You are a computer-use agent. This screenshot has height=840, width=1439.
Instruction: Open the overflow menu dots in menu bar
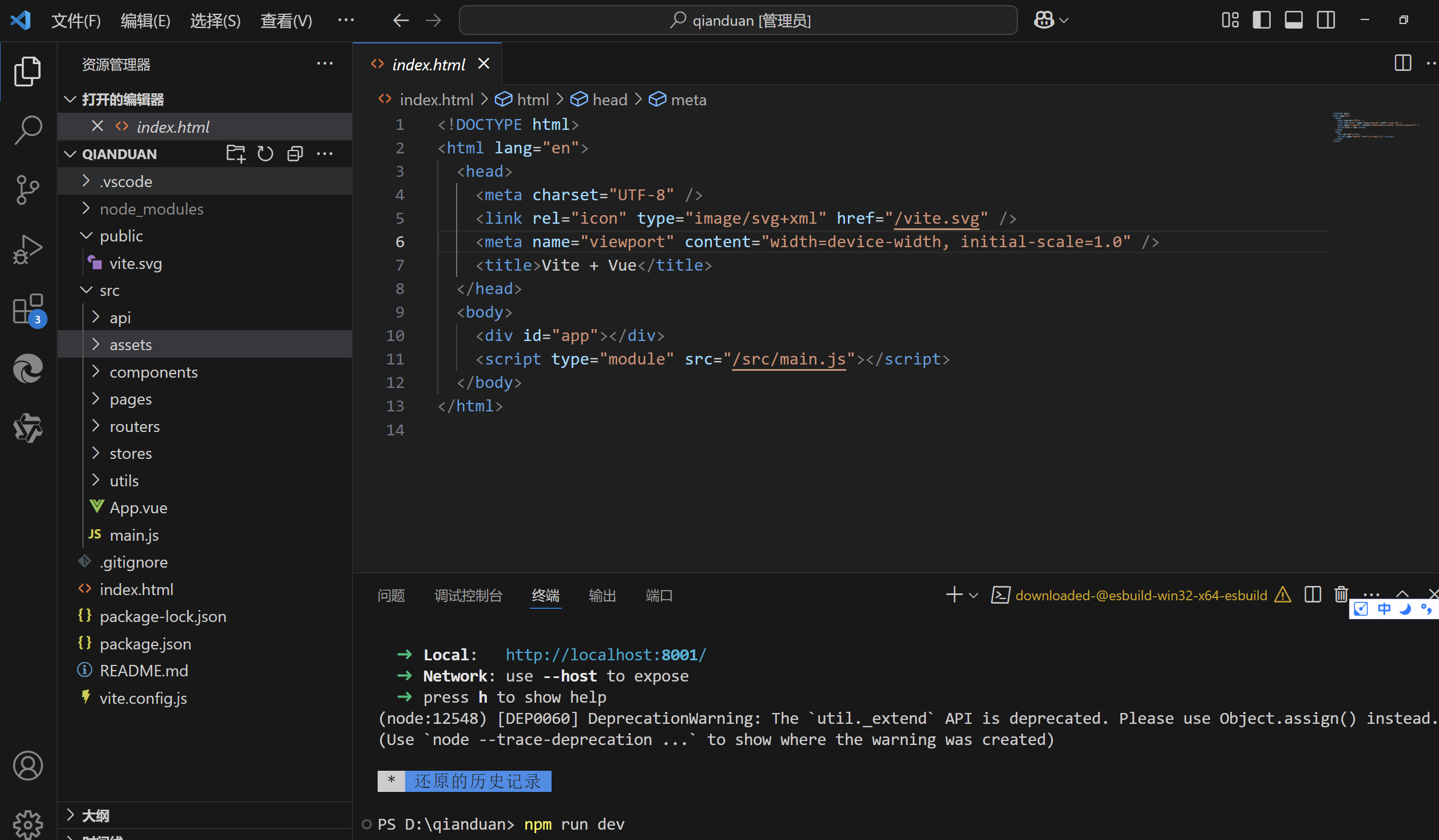[346, 20]
